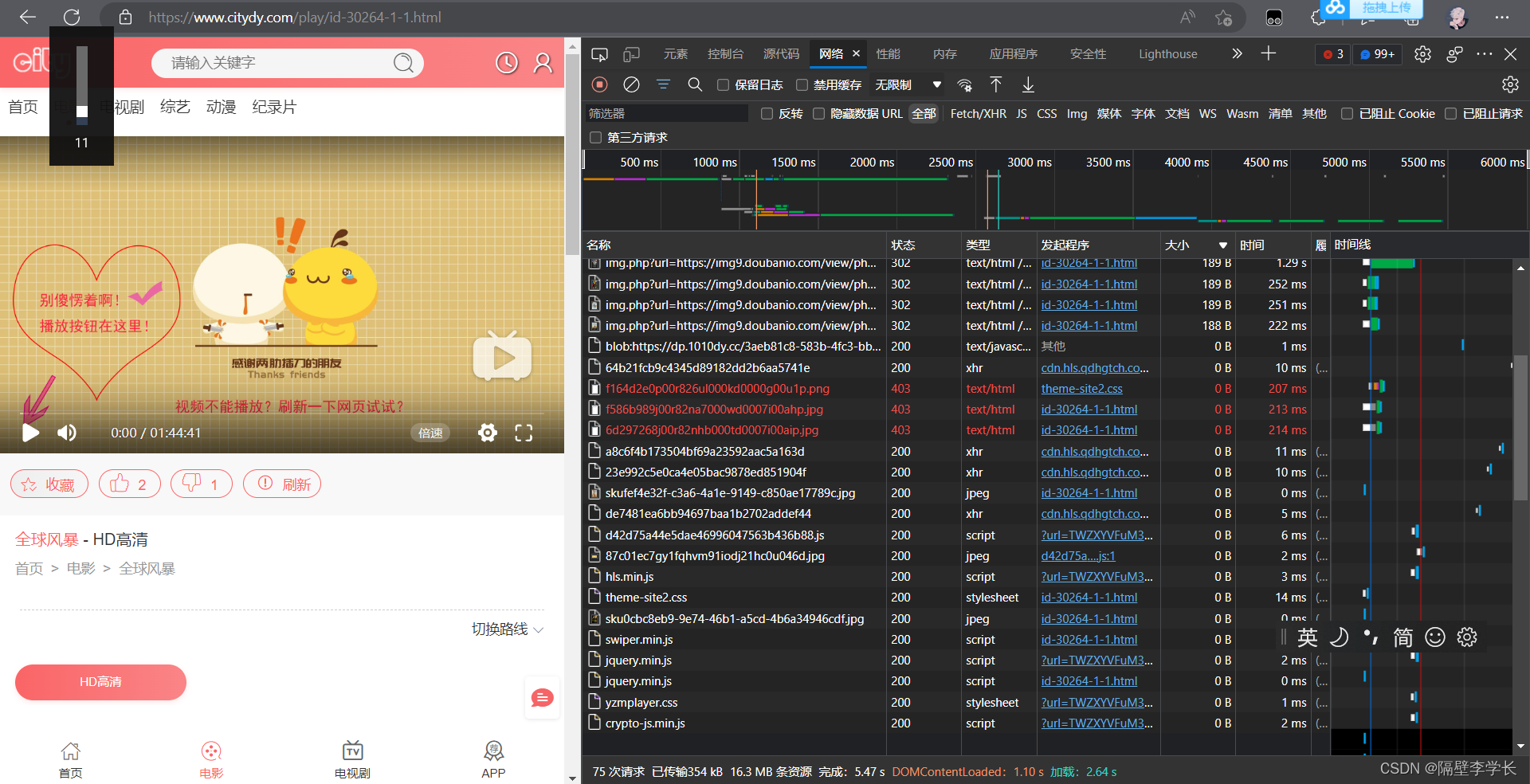The height and width of the screenshot is (784, 1530).
Task: Toggle the network filter funnel icon
Action: [663, 84]
